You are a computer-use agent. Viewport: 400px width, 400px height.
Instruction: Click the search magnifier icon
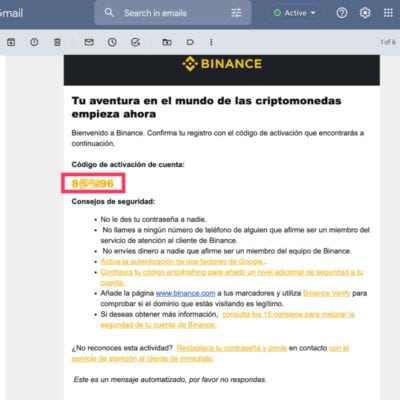pyautogui.click(x=109, y=13)
